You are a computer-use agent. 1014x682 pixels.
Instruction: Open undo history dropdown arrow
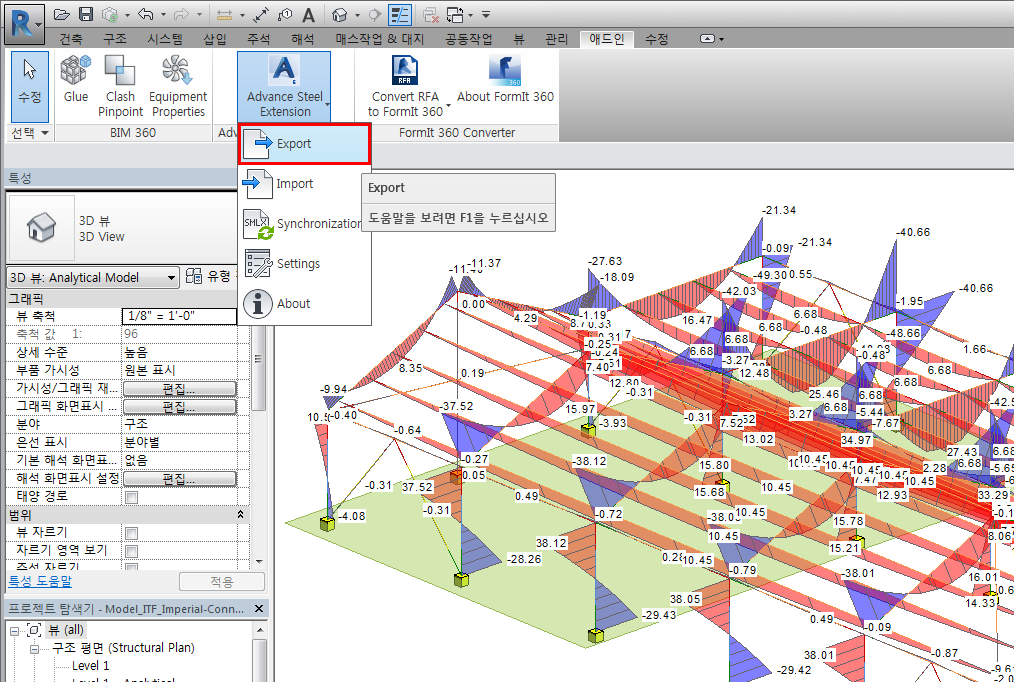pos(162,14)
